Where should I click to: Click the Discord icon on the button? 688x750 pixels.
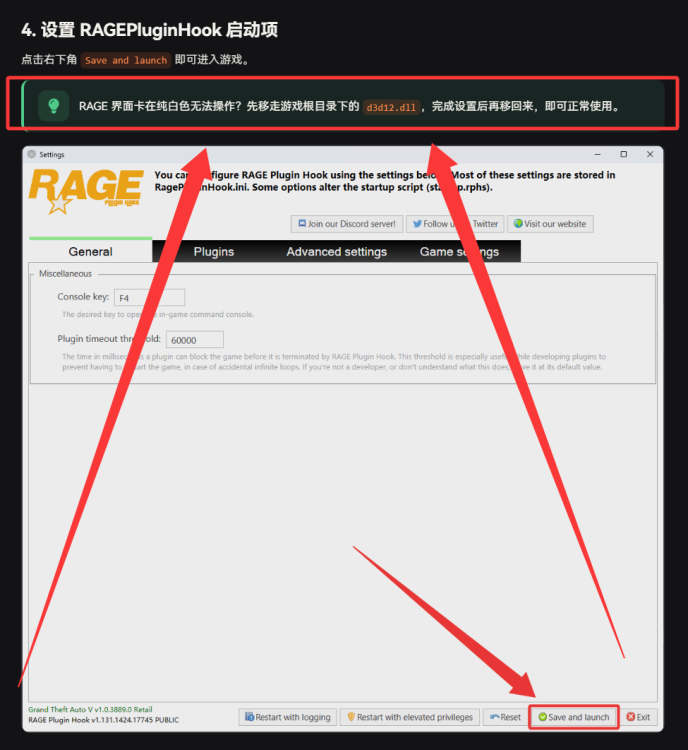tap(302, 223)
